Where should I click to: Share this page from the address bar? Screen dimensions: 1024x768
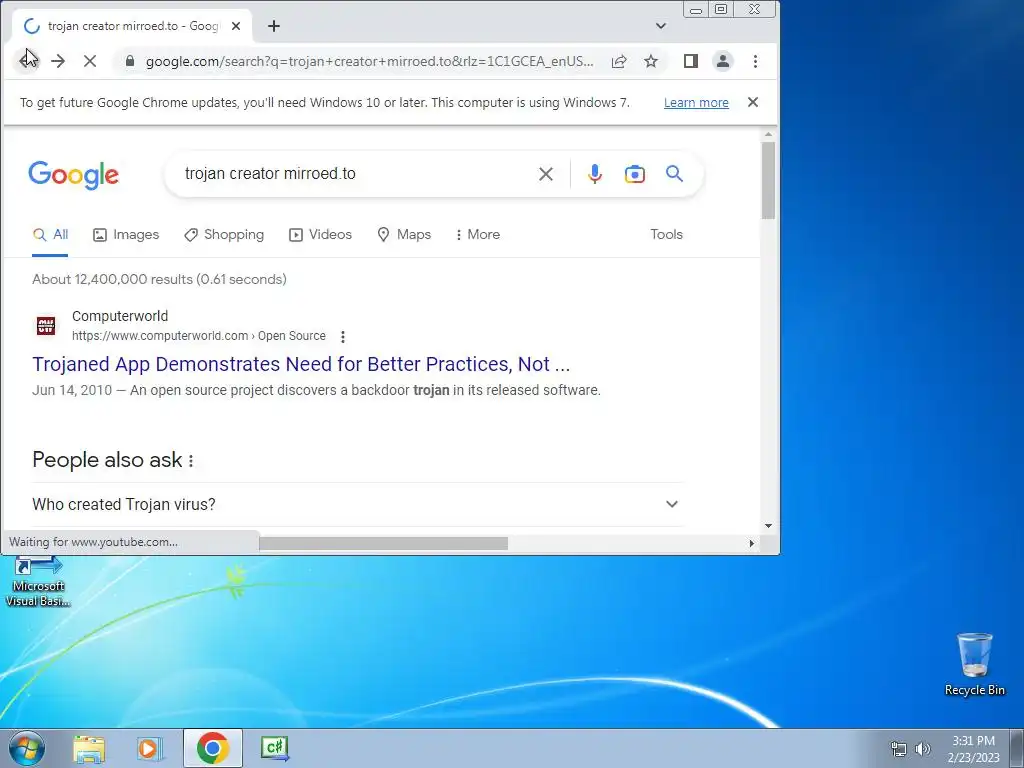(618, 61)
